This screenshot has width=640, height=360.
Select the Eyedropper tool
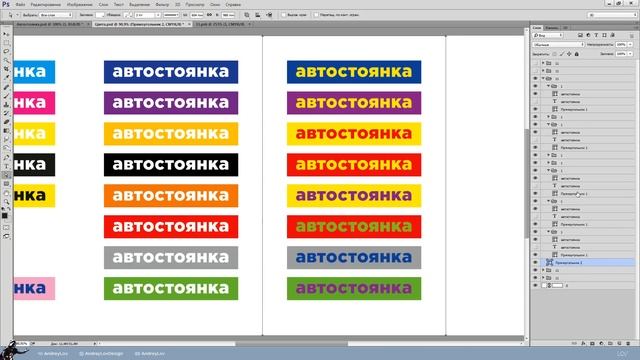pos(6,78)
